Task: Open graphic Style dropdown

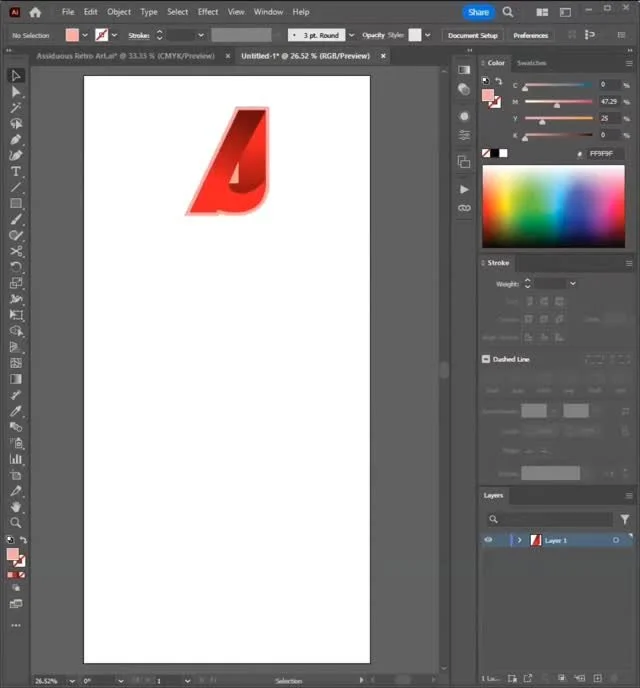Action: click(428, 35)
